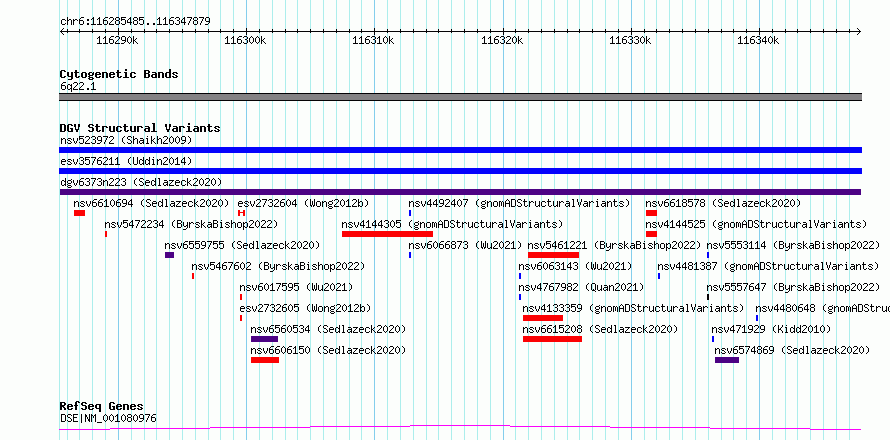Select red bar under nsv4144525

click(651, 234)
